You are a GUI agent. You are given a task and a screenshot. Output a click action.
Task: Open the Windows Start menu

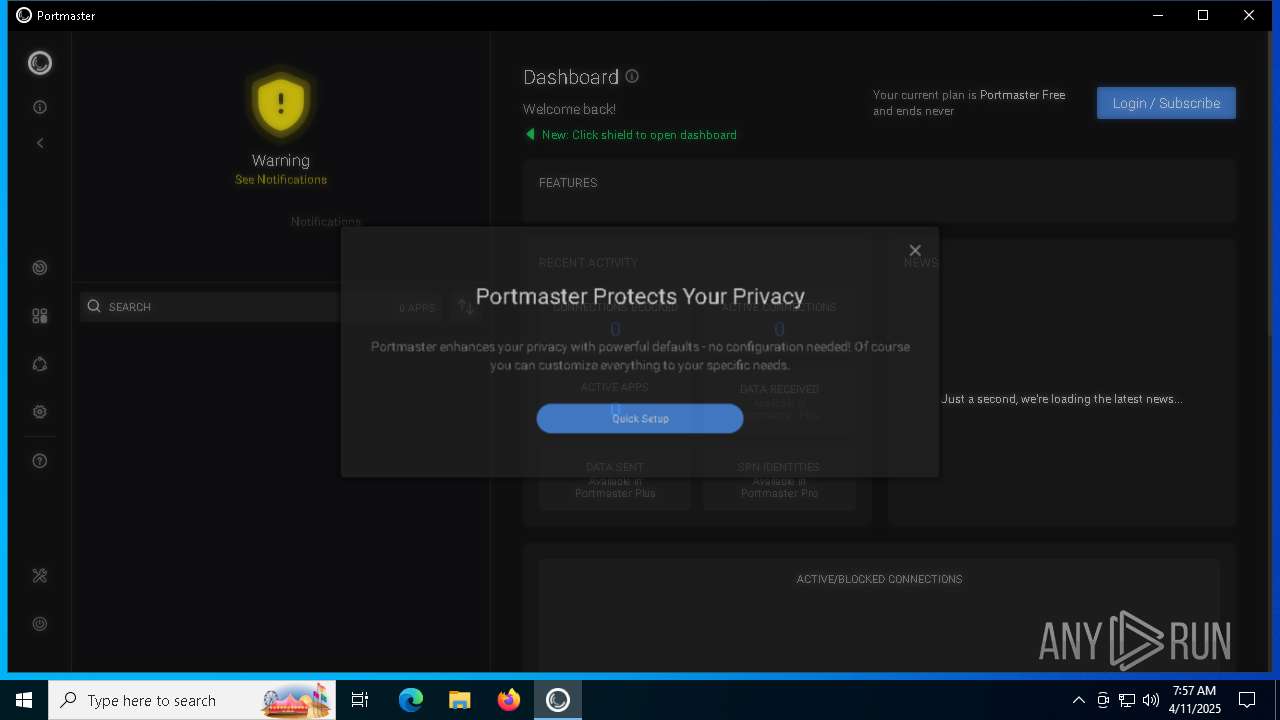pos(24,700)
